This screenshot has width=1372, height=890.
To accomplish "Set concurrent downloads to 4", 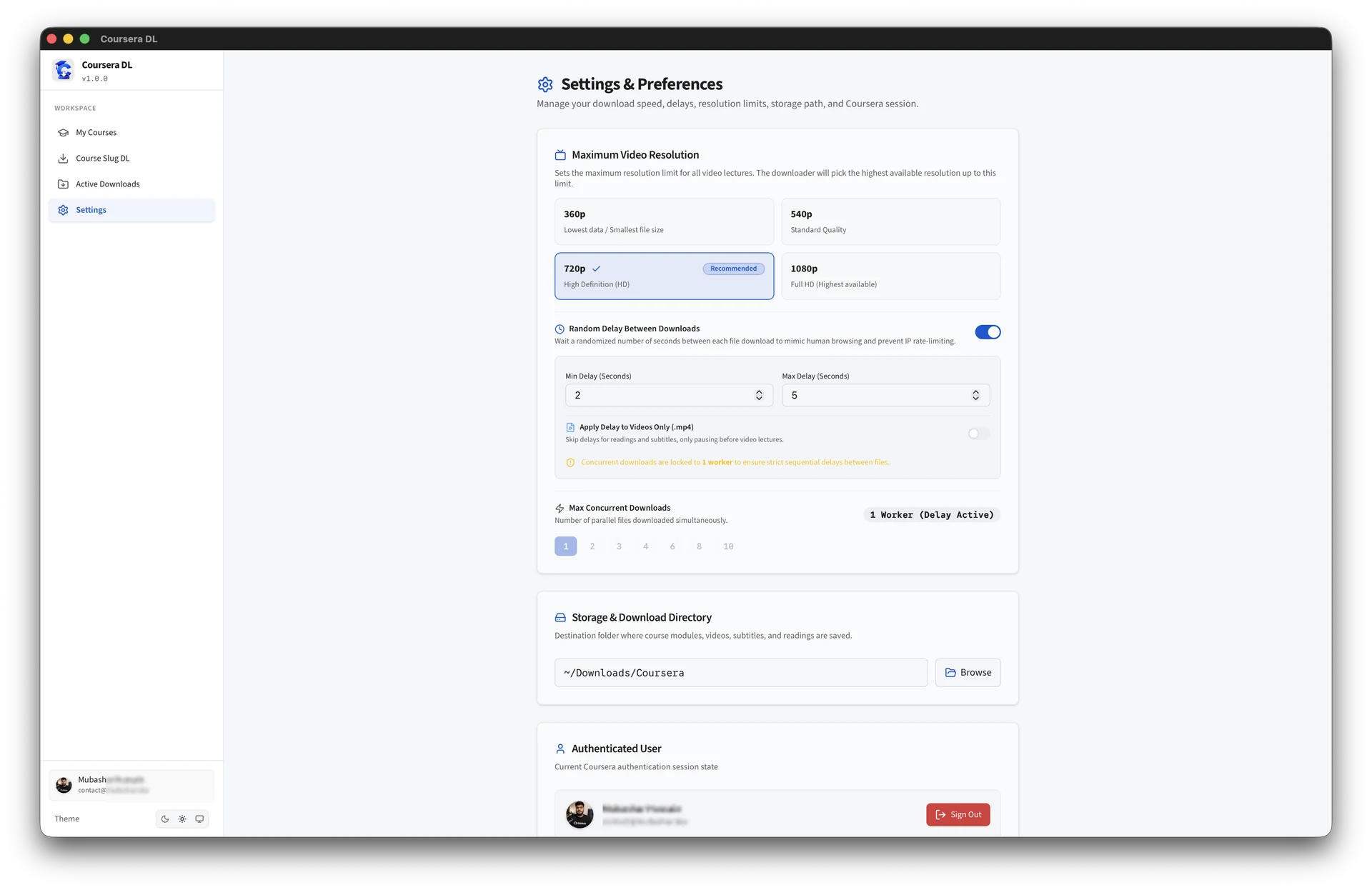I will click(645, 546).
